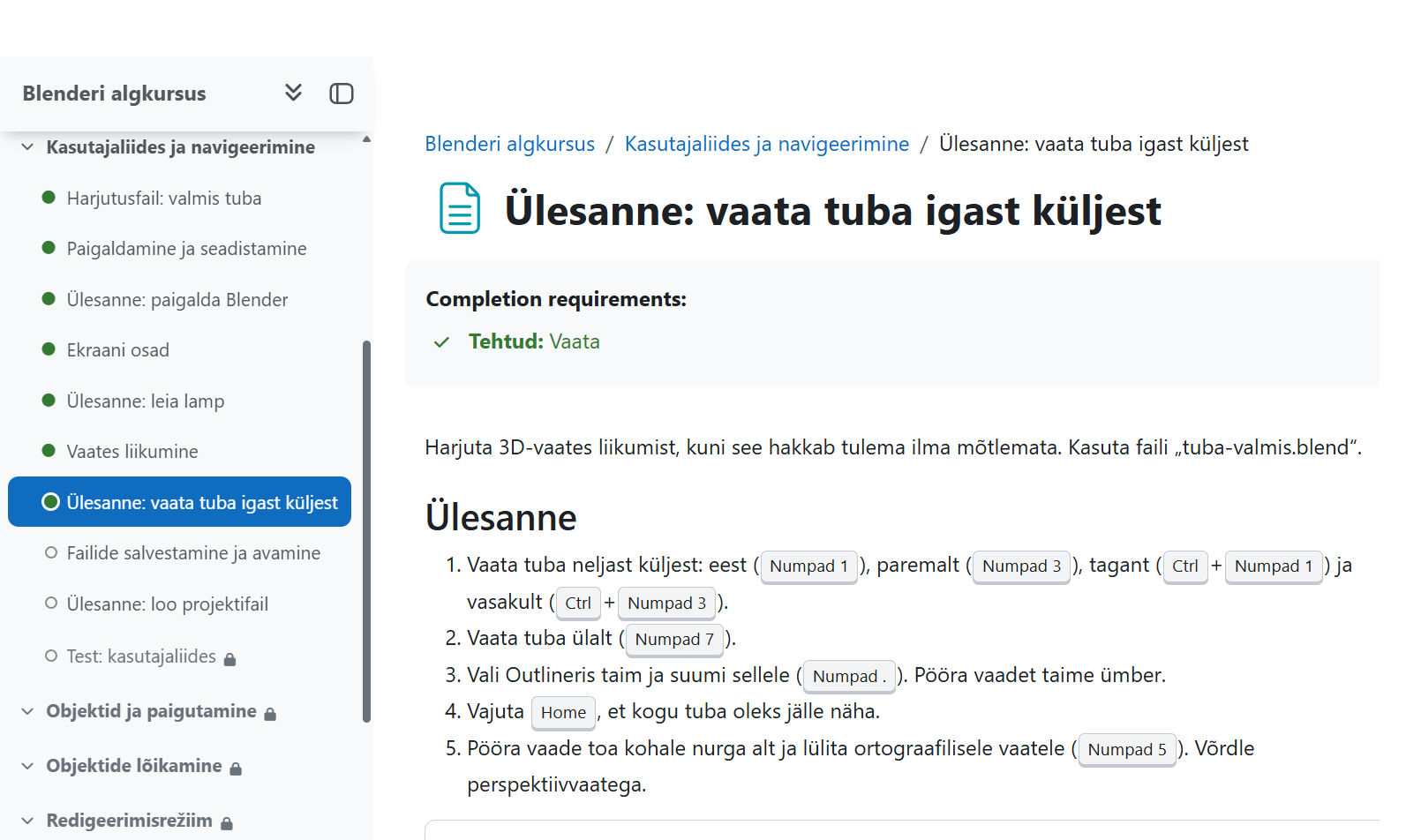Viewport: 1406px width, 840px height.
Task: Expand Objektide lõikamine section chevron
Action: click(27, 766)
